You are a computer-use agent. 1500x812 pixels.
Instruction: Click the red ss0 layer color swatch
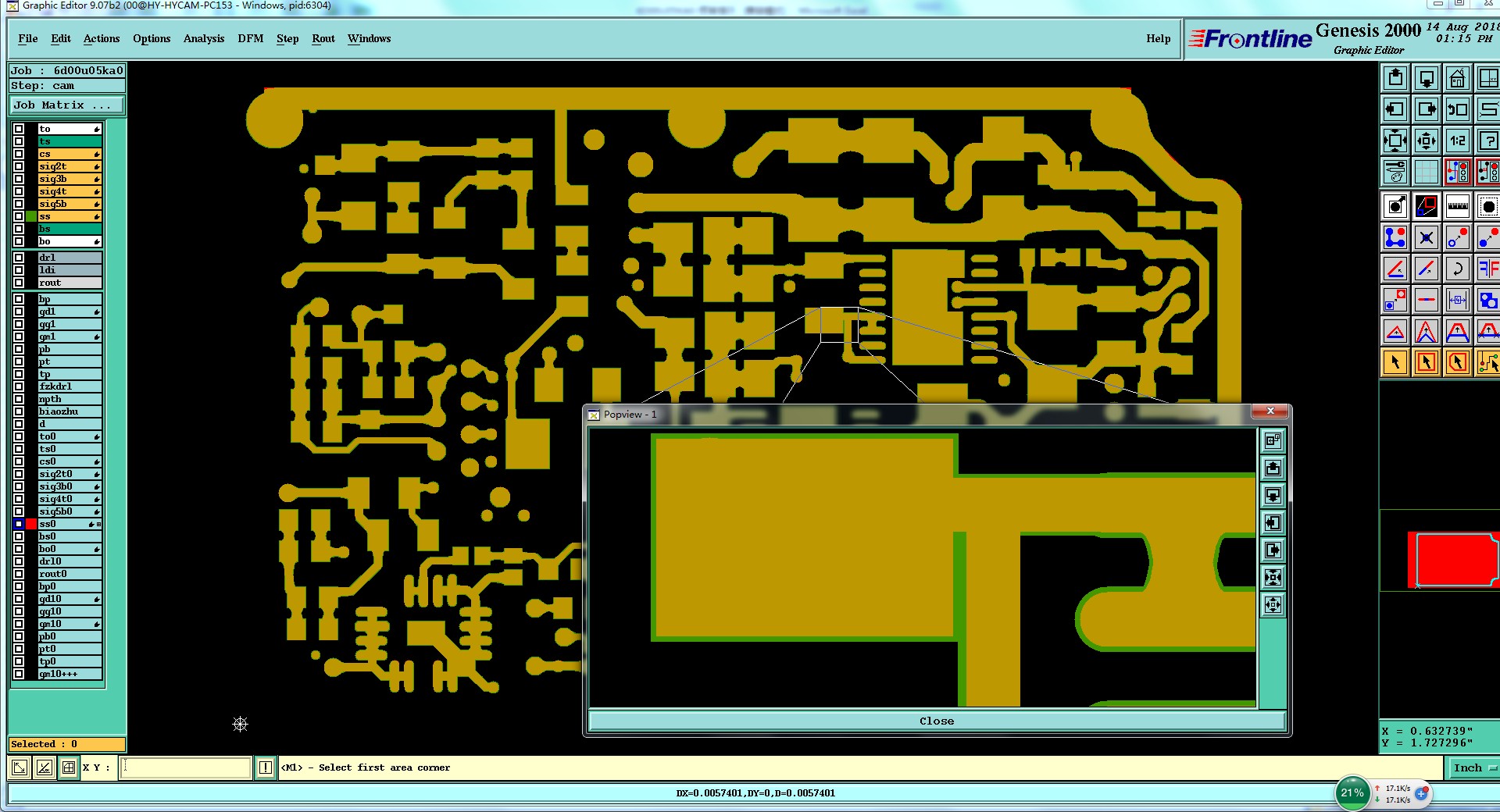(x=31, y=524)
